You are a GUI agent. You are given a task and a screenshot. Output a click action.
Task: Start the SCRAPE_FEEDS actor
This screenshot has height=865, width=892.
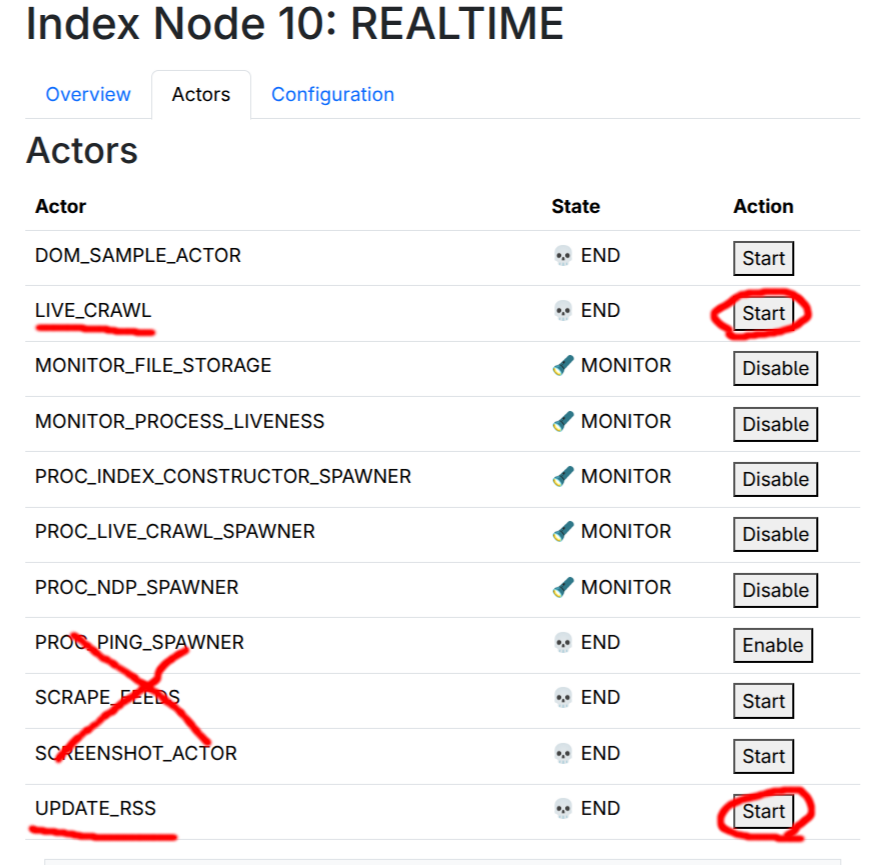[x=763, y=701]
